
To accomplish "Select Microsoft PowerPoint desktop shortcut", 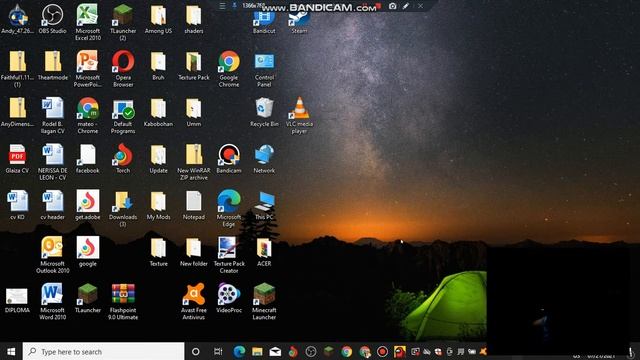I will tap(88, 69).
